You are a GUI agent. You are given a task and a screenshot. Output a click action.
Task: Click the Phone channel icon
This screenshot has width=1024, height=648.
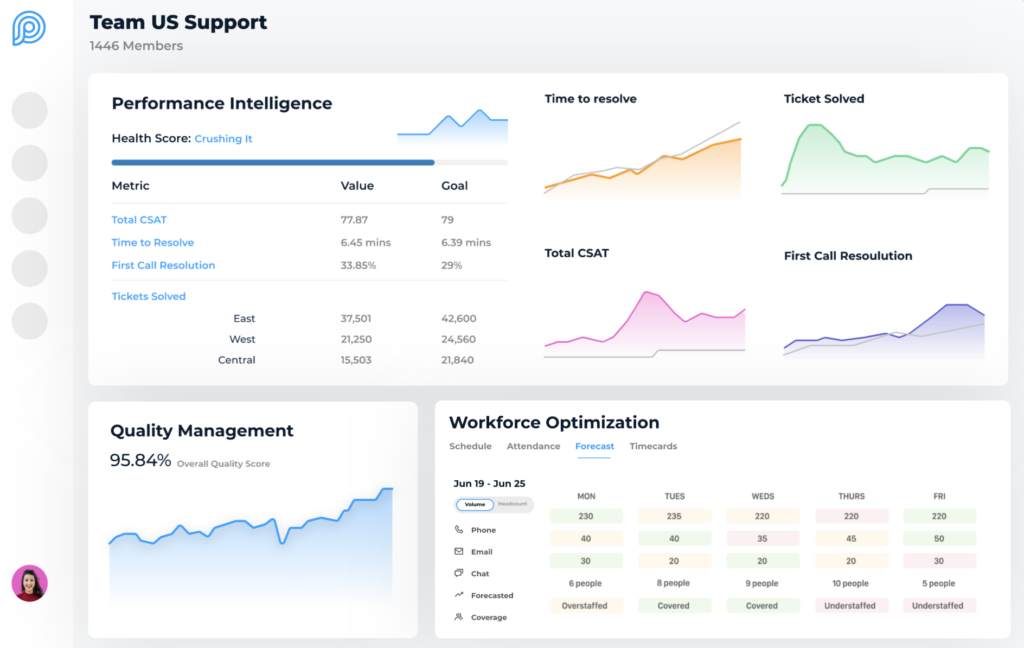point(459,529)
